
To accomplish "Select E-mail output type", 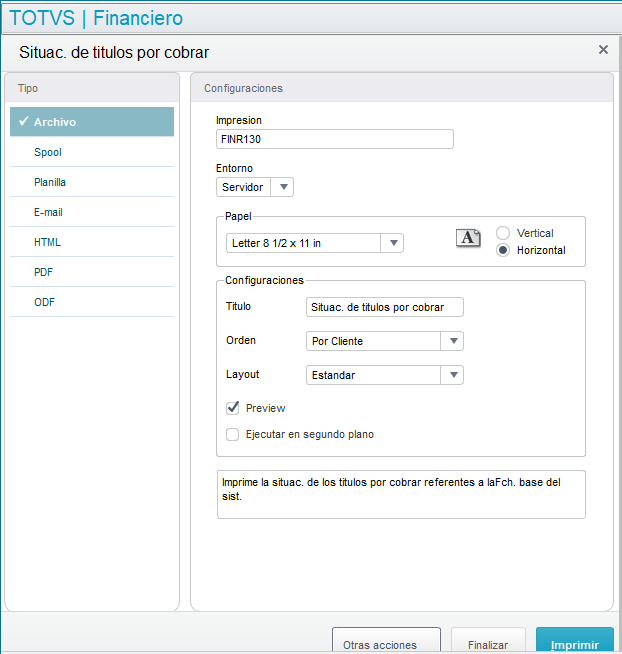I will pyautogui.click(x=92, y=212).
